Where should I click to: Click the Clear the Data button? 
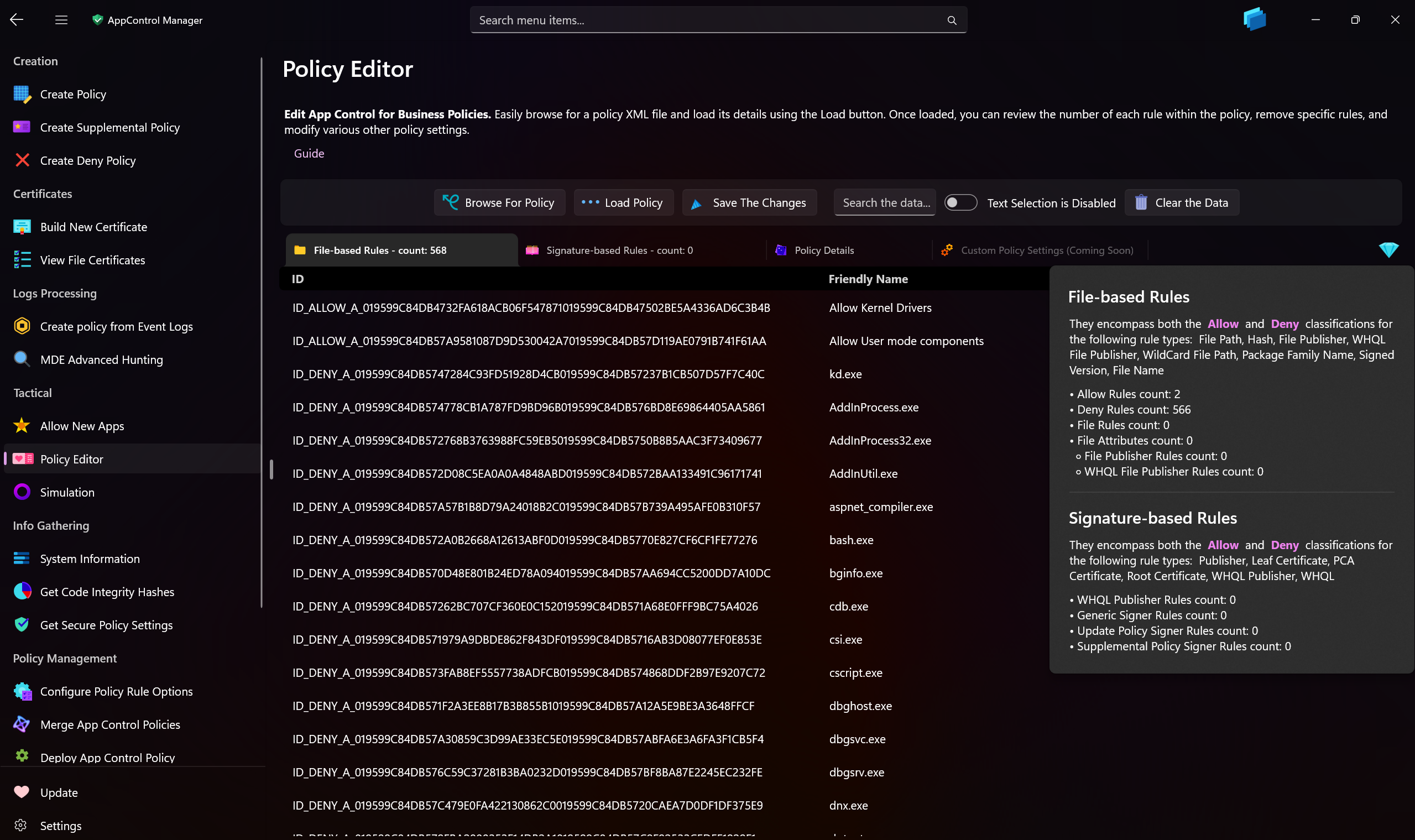pos(1182,202)
